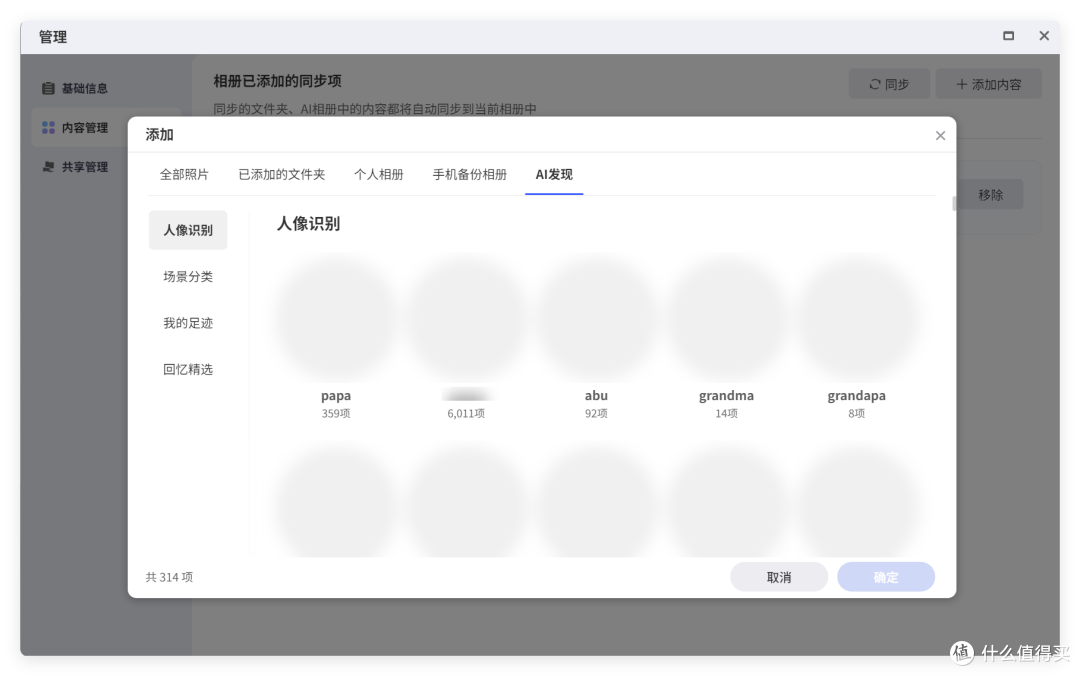Click the 取消 button
Viewport: 1080px width, 676px height.
point(779,577)
